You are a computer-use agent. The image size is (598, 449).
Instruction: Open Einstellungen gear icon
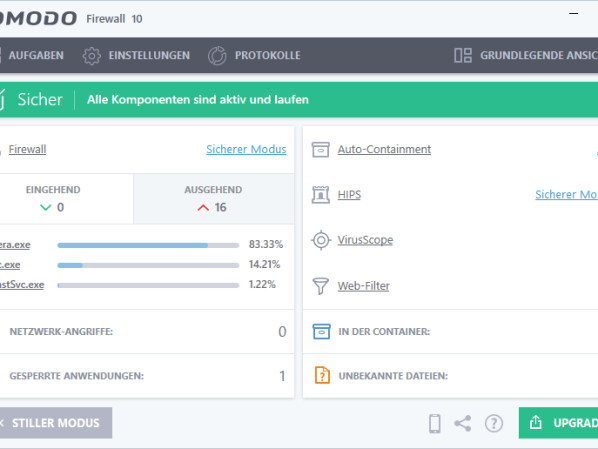pos(92,56)
